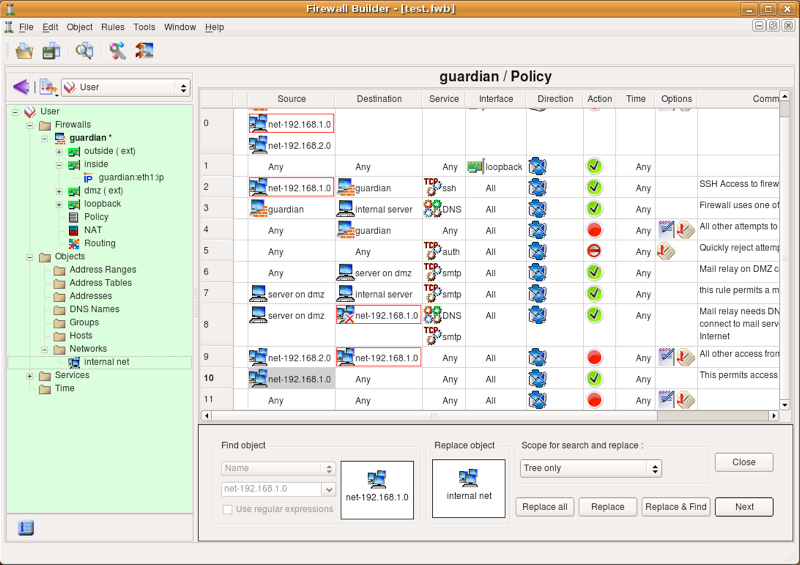800x565 pixels.
Task: Select rule number 10 row header
Action: tap(216, 378)
